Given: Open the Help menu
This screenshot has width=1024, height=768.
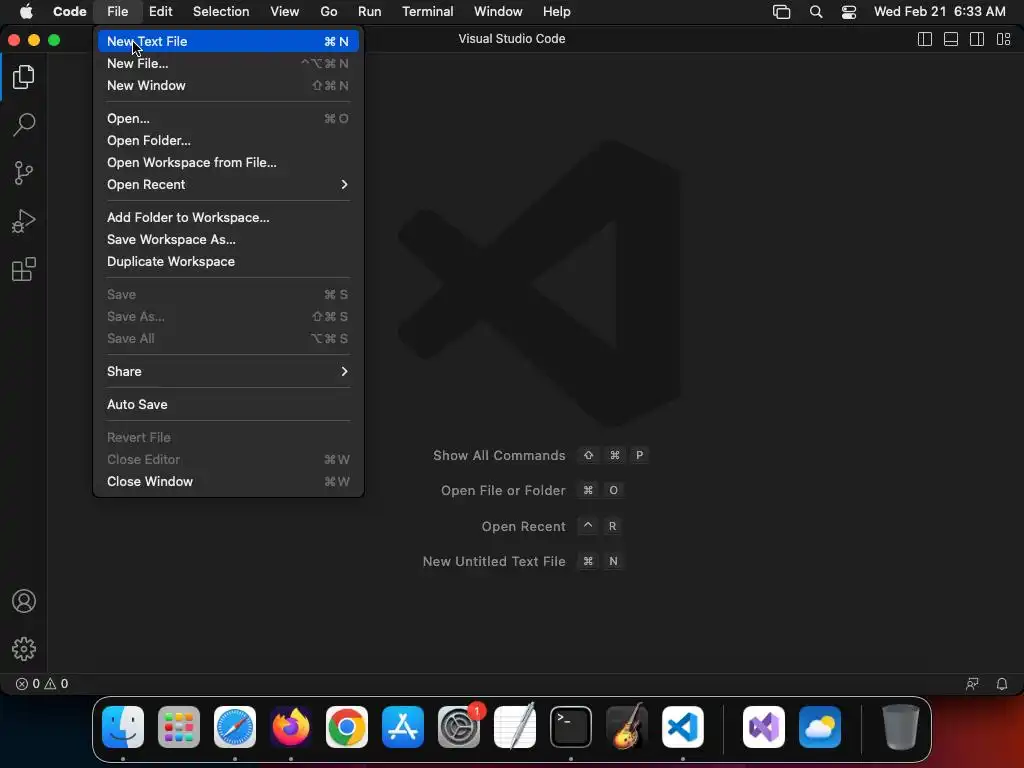Looking at the screenshot, I should point(556,12).
